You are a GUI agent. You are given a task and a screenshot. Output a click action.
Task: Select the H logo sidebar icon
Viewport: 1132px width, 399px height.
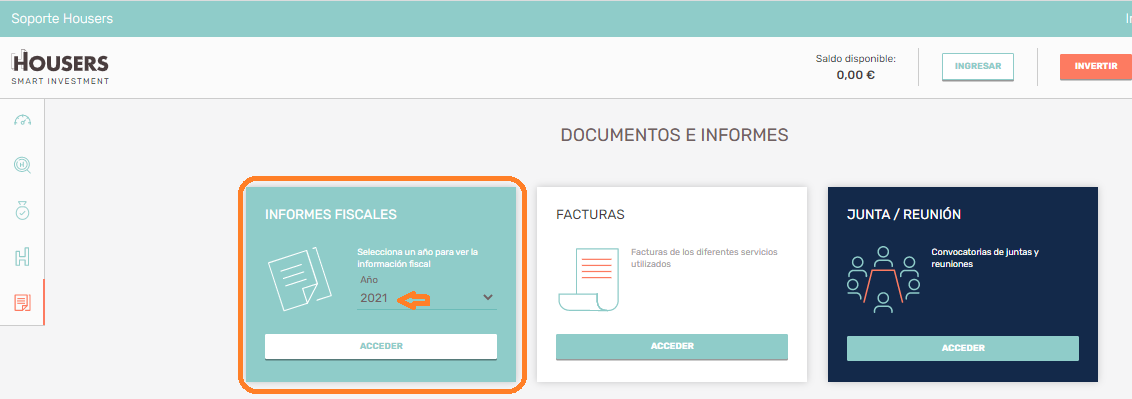22,256
